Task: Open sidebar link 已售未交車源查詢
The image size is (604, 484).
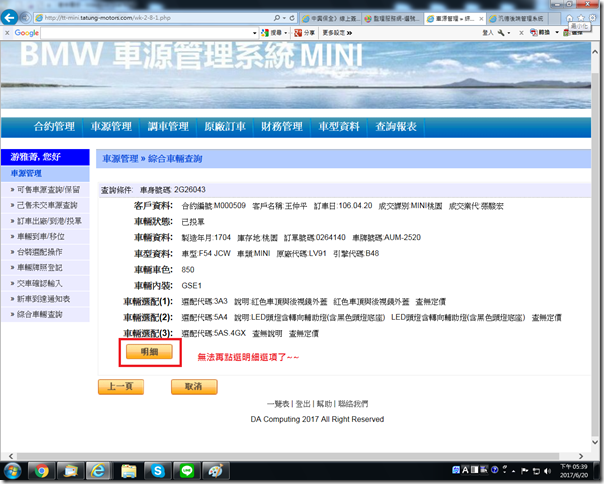Action: tap(45, 205)
